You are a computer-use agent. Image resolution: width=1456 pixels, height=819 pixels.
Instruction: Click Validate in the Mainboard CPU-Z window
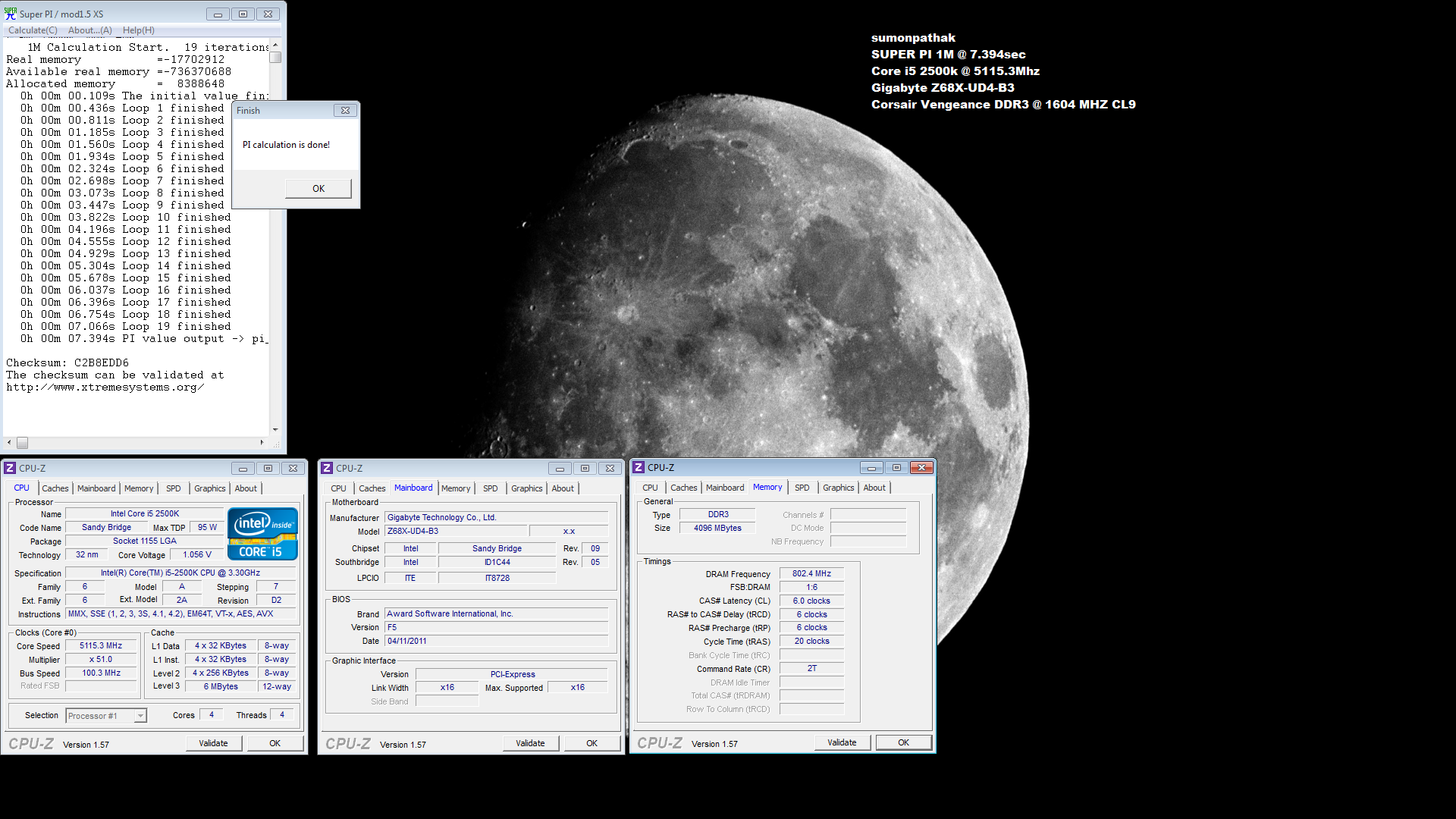(530, 743)
